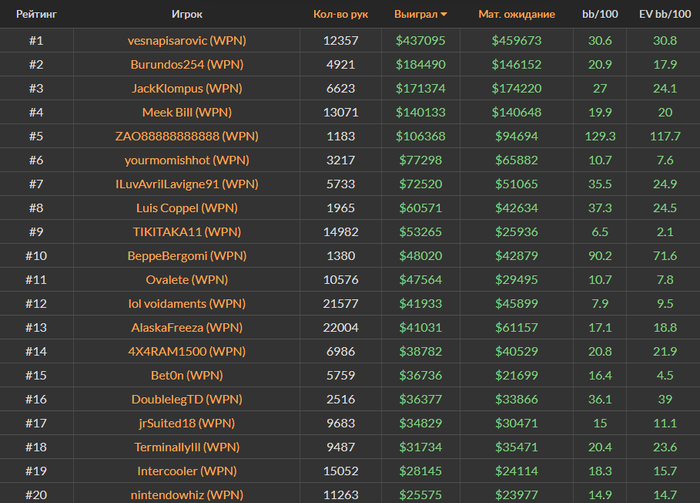The height and width of the screenshot is (503, 700).
Task: Sort by Кол-во рук column header
Action: click(341, 14)
